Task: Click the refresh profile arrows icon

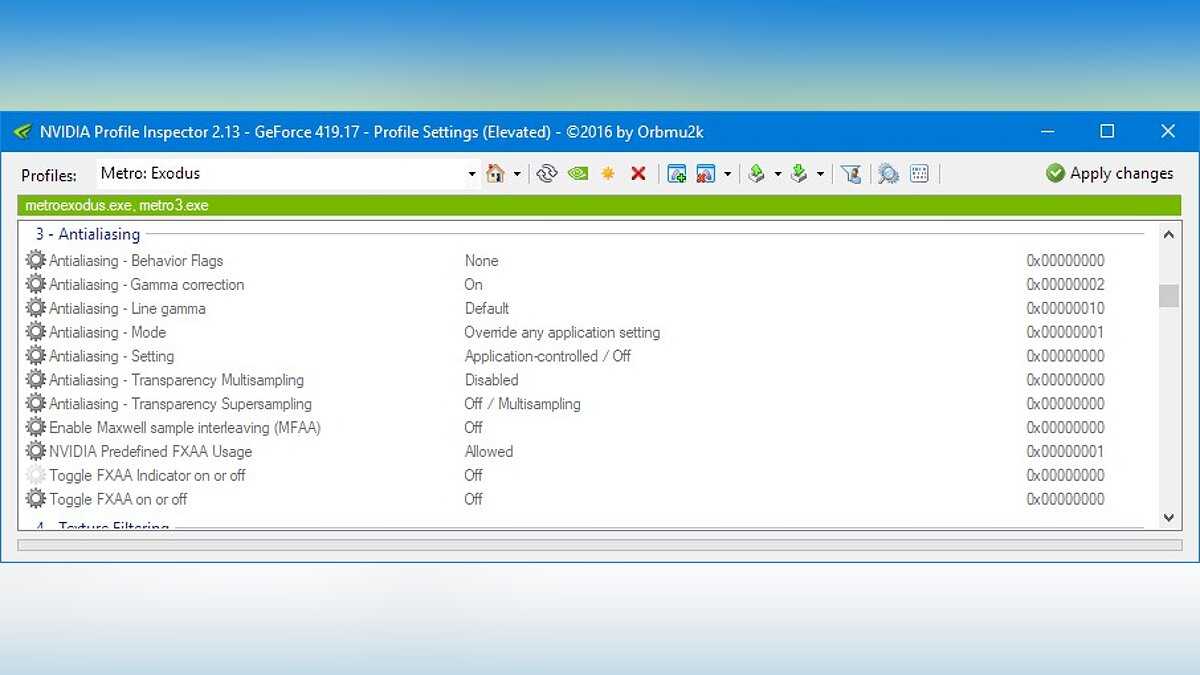Action: tap(546, 174)
